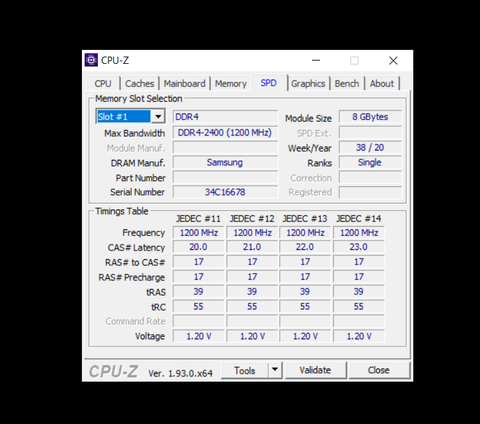The height and width of the screenshot is (424, 480).
Task: Click JEDEC #13 RAS# to CAS# value 17
Action: [x=305, y=262]
